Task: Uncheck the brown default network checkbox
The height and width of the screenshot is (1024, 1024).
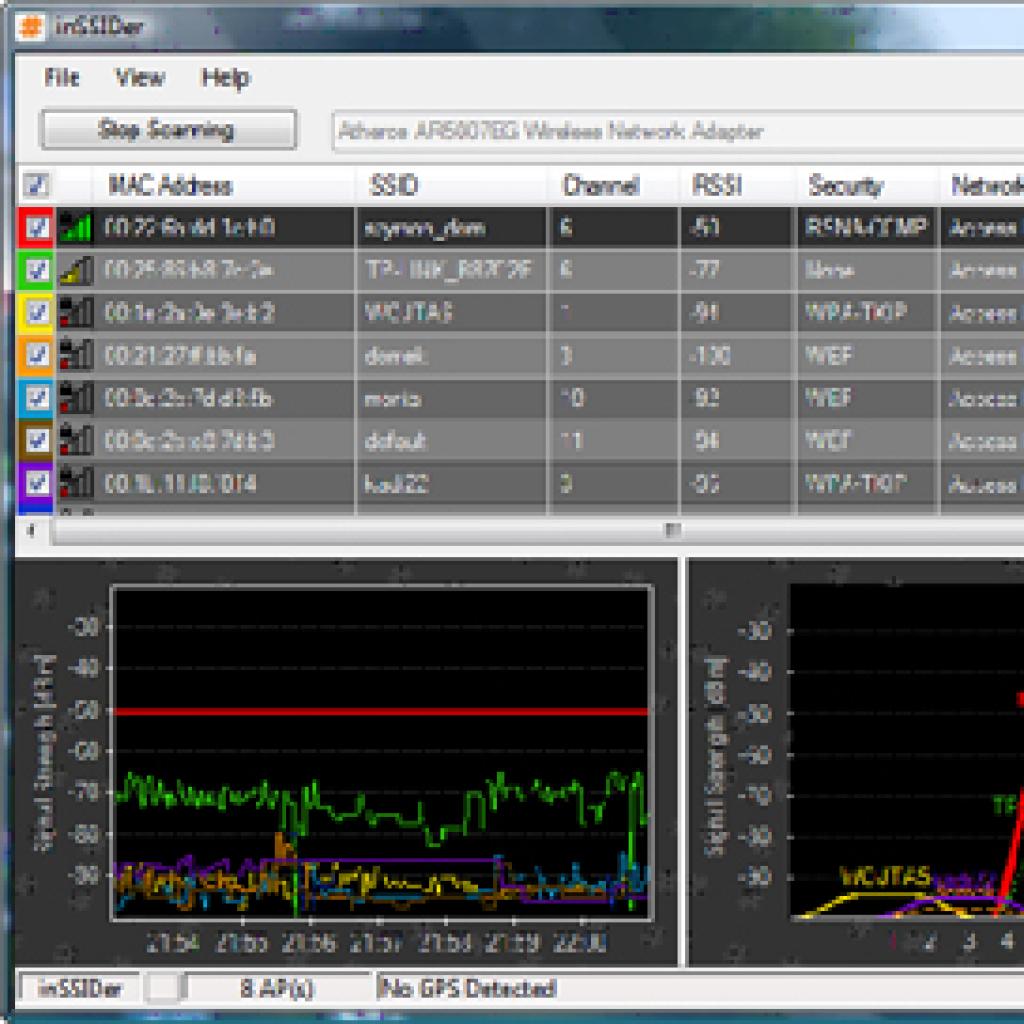Action: tap(37, 440)
